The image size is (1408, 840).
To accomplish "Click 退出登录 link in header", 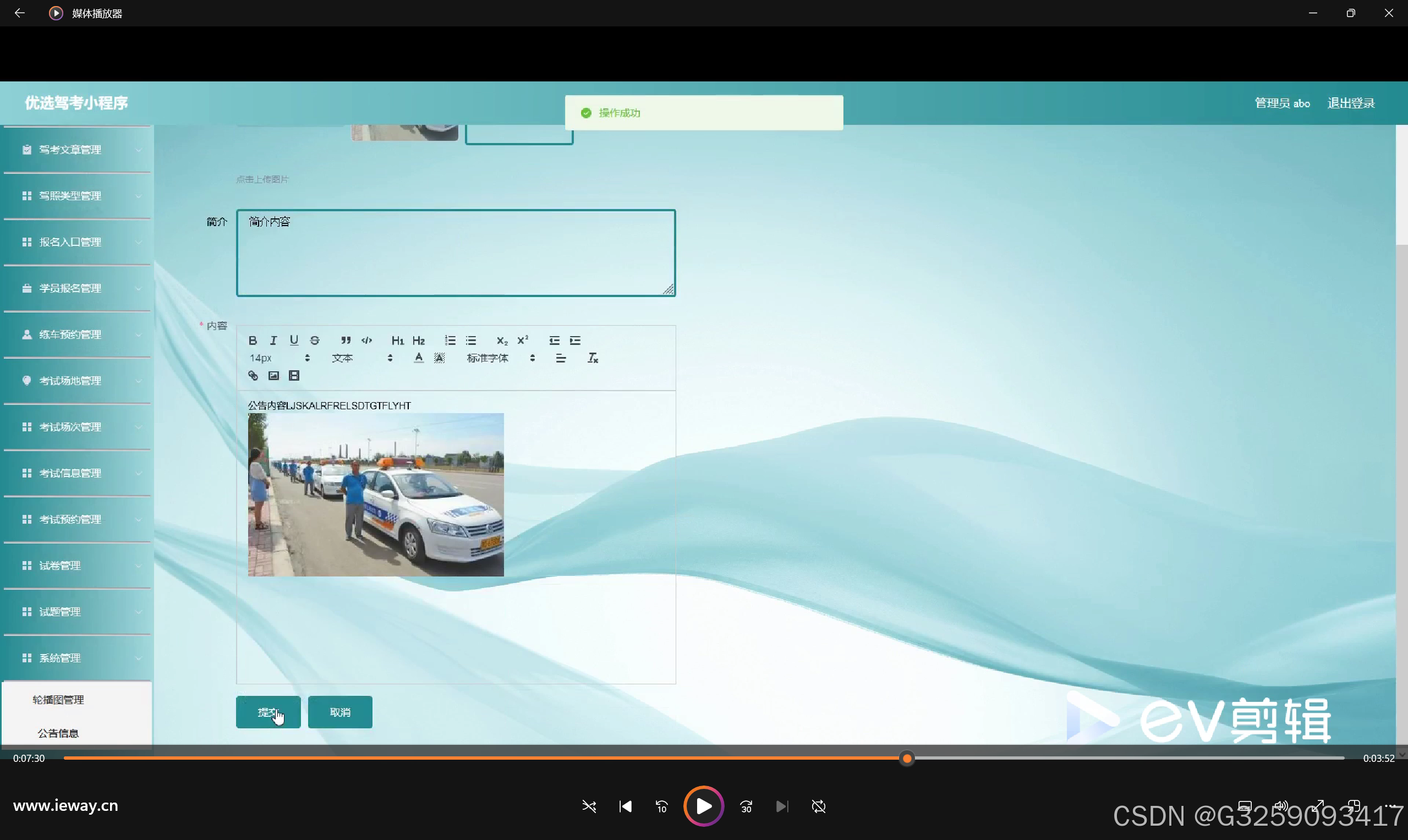I will [1351, 103].
